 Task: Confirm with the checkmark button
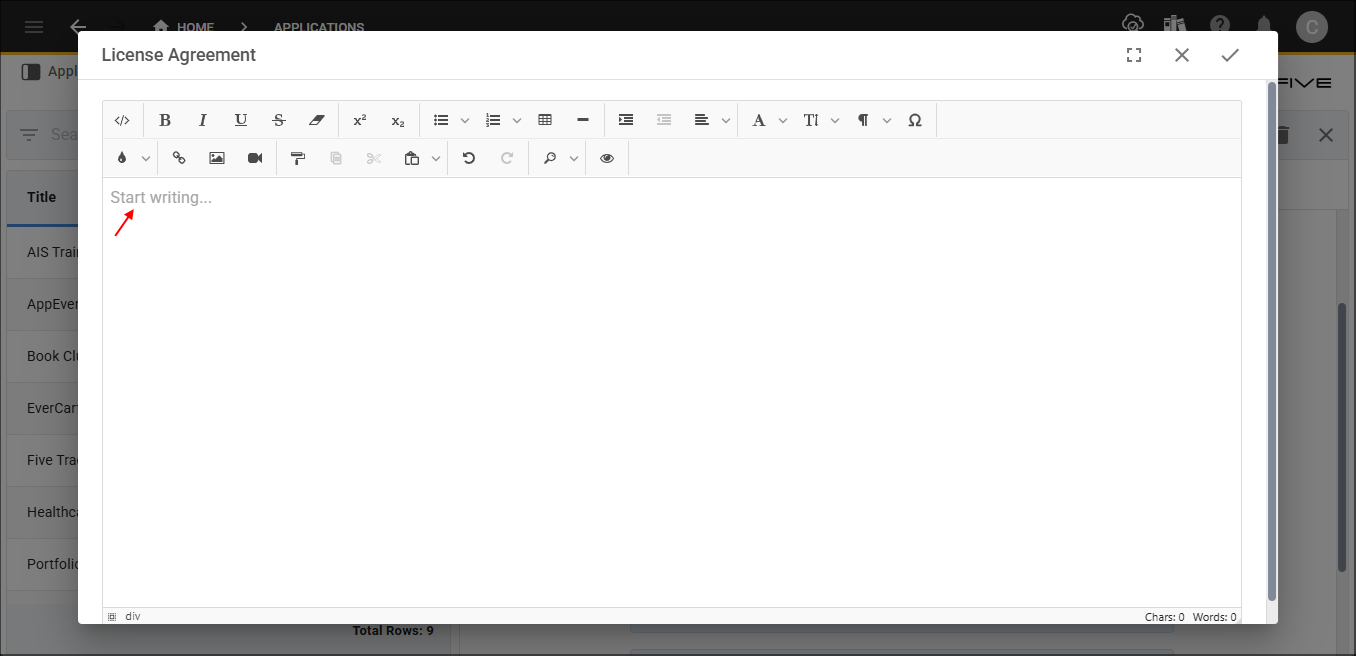pyautogui.click(x=1230, y=55)
